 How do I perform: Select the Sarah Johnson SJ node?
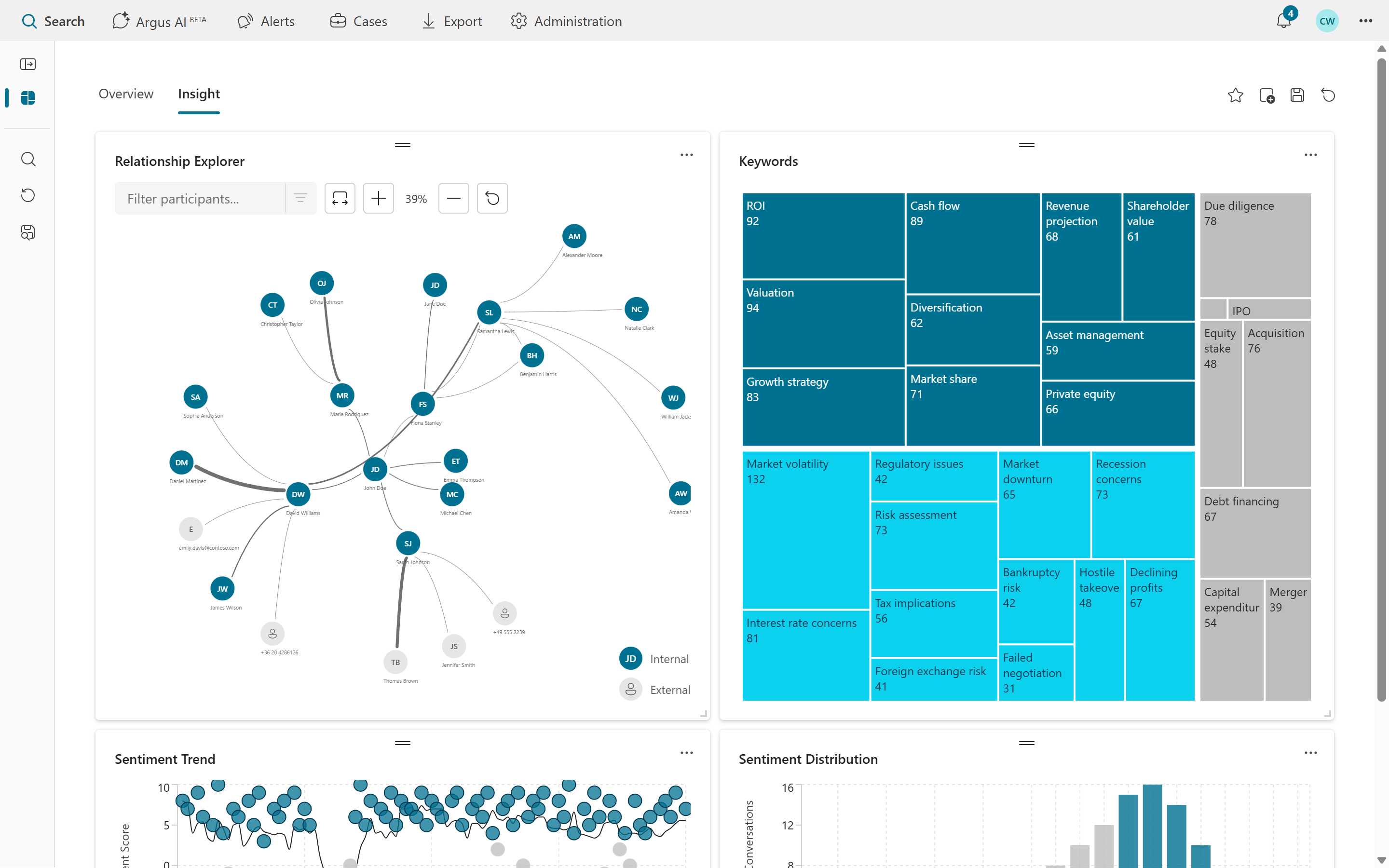pyautogui.click(x=408, y=543)
